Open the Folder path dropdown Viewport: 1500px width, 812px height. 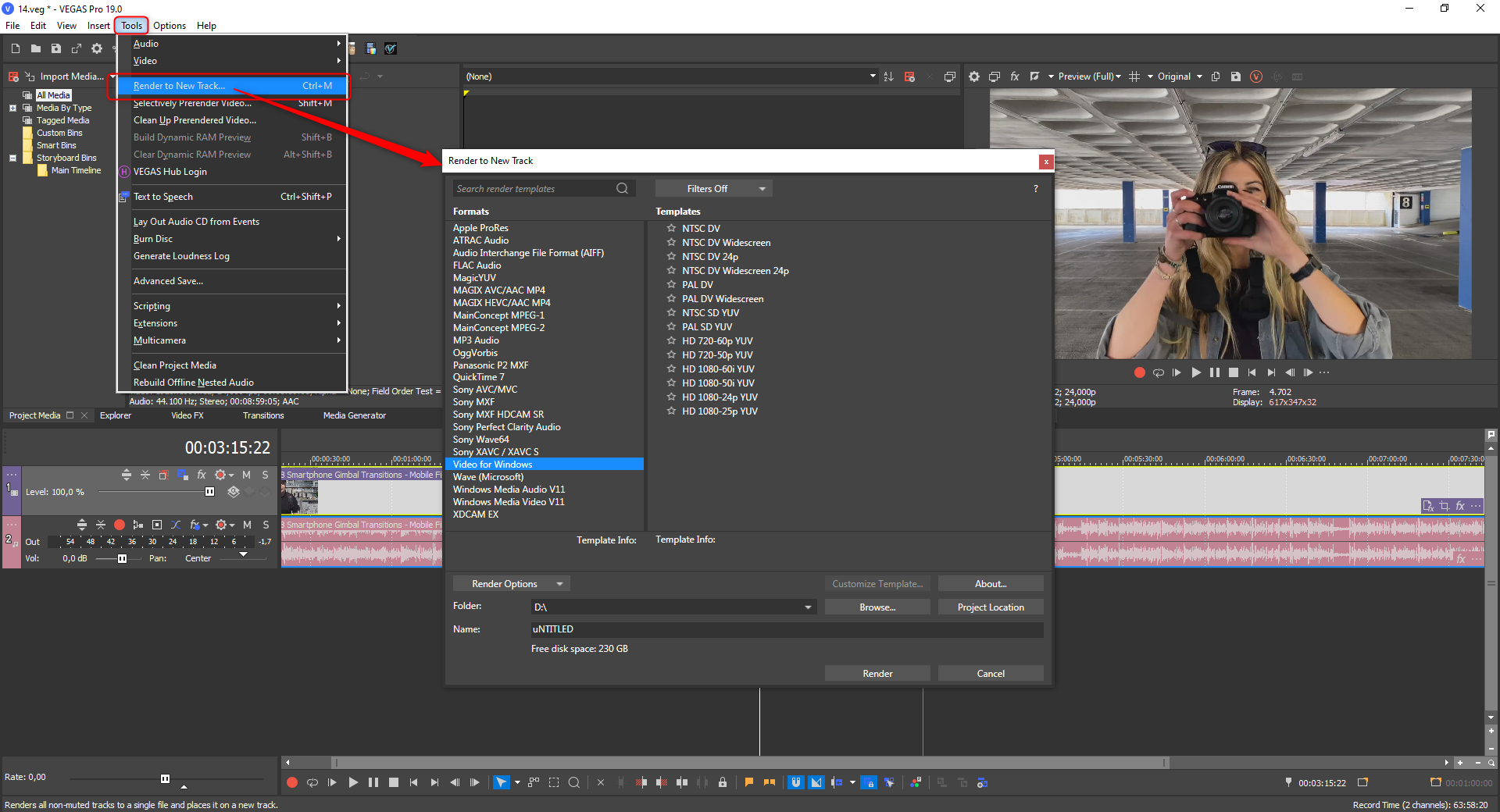[x=808, y=607]
